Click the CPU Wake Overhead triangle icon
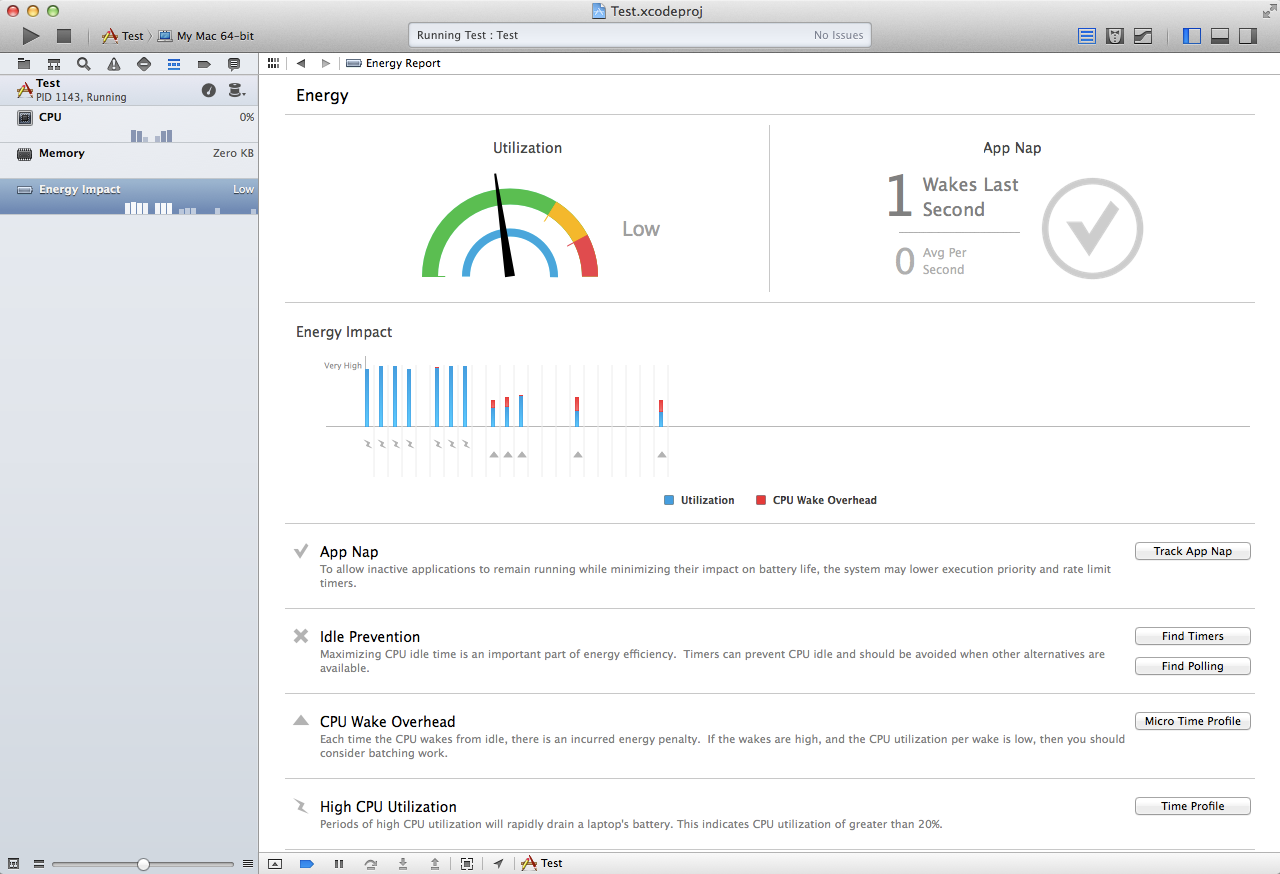This screenshot has width=1280, height=874. pos(301,720)
